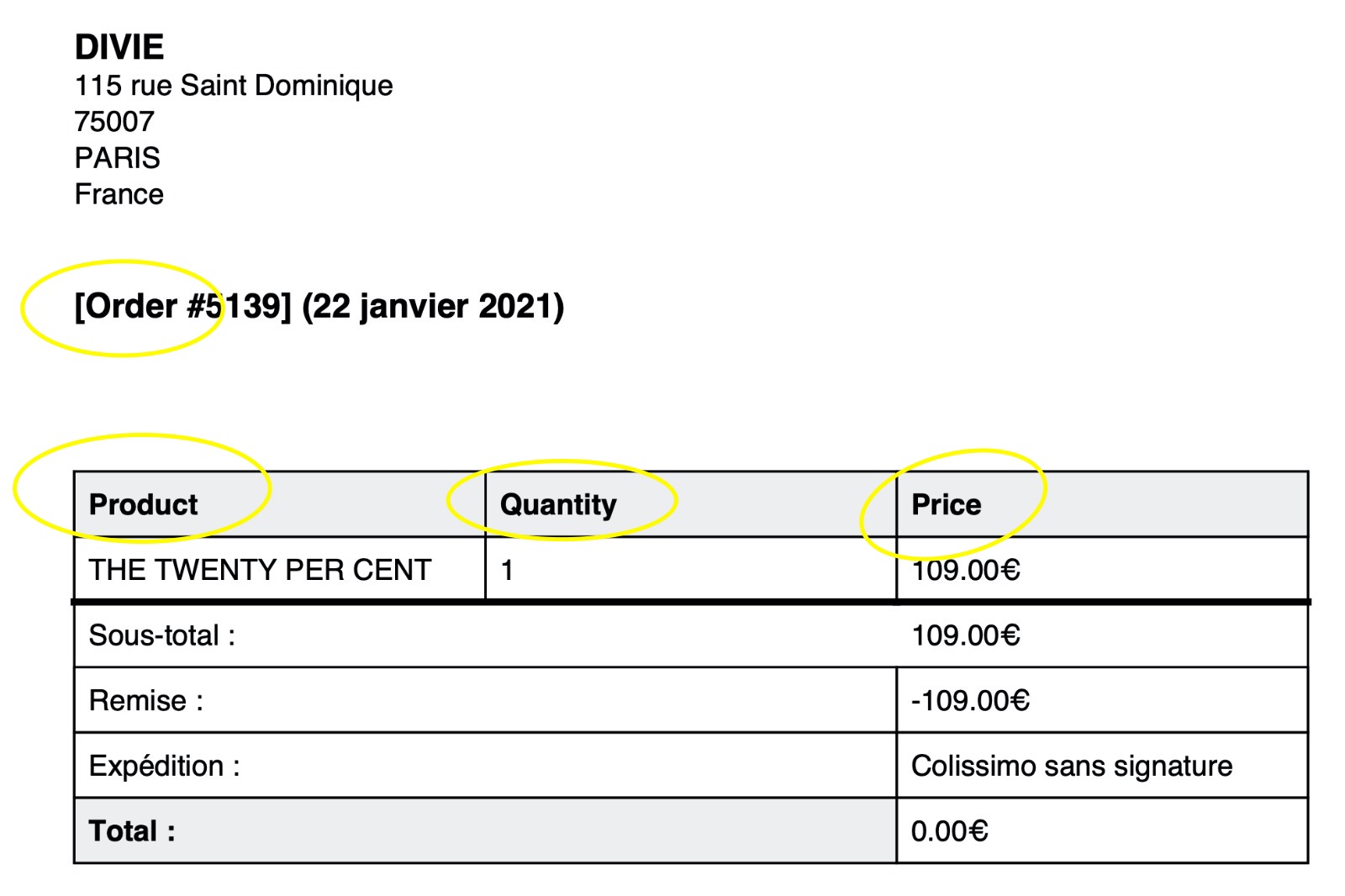Viewport: 1345px width, 896px height.
Task: Click the Product column header
Action: coord(144,504)
